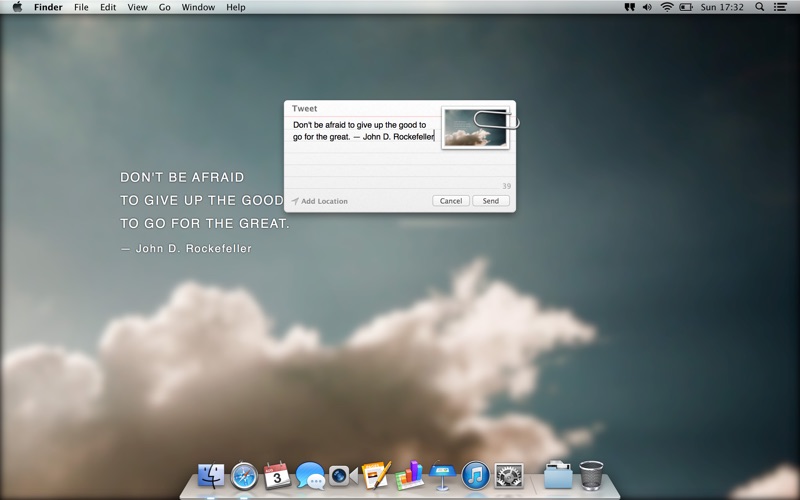800x500 pixels.
Task: Launch Safari from the dock
Action: point(244,476)
